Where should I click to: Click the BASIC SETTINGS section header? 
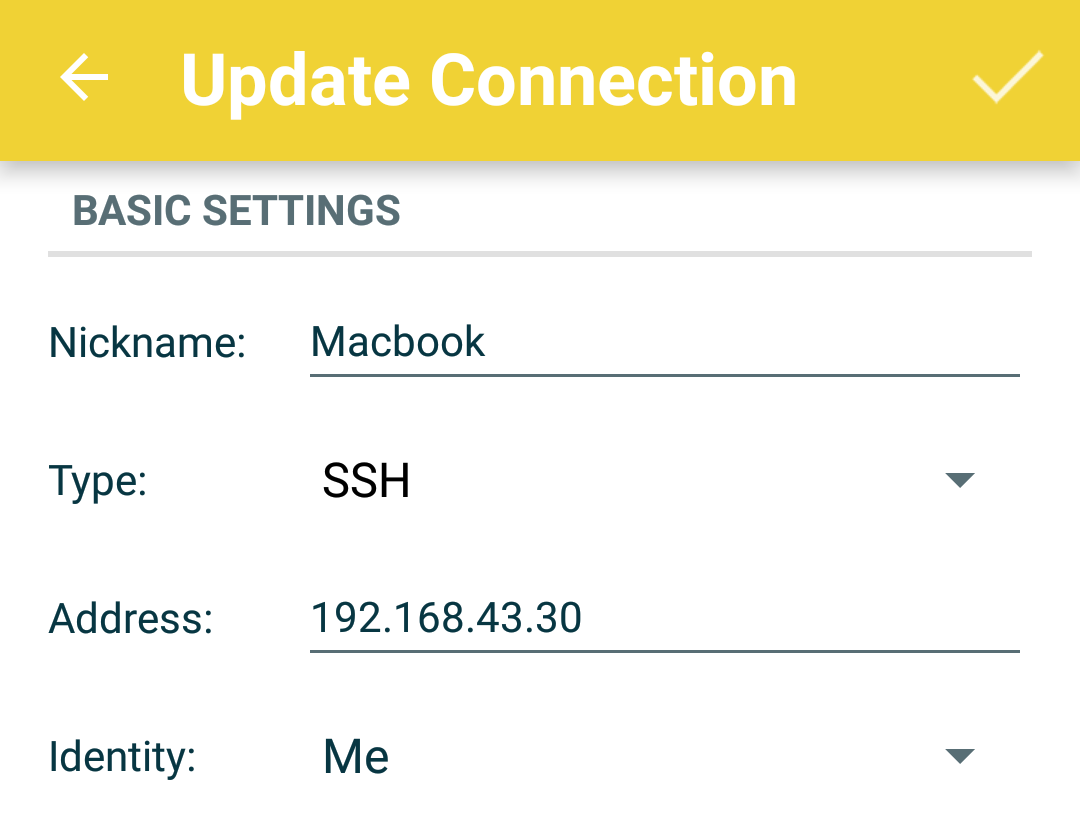(x=237, y=211)
